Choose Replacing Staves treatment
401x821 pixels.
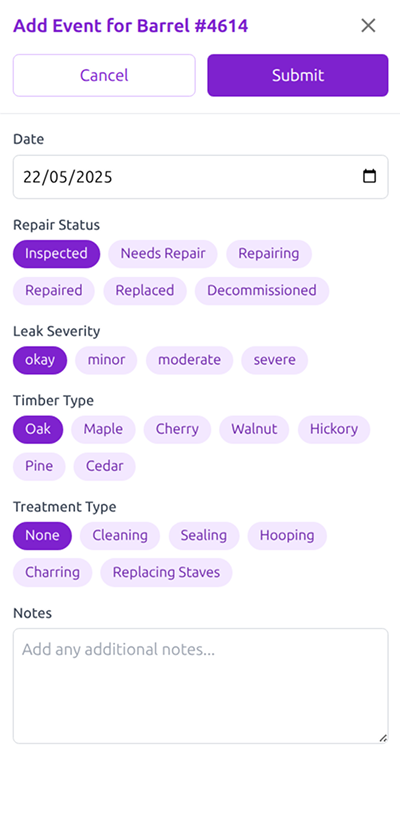click(x=166, y=573)
